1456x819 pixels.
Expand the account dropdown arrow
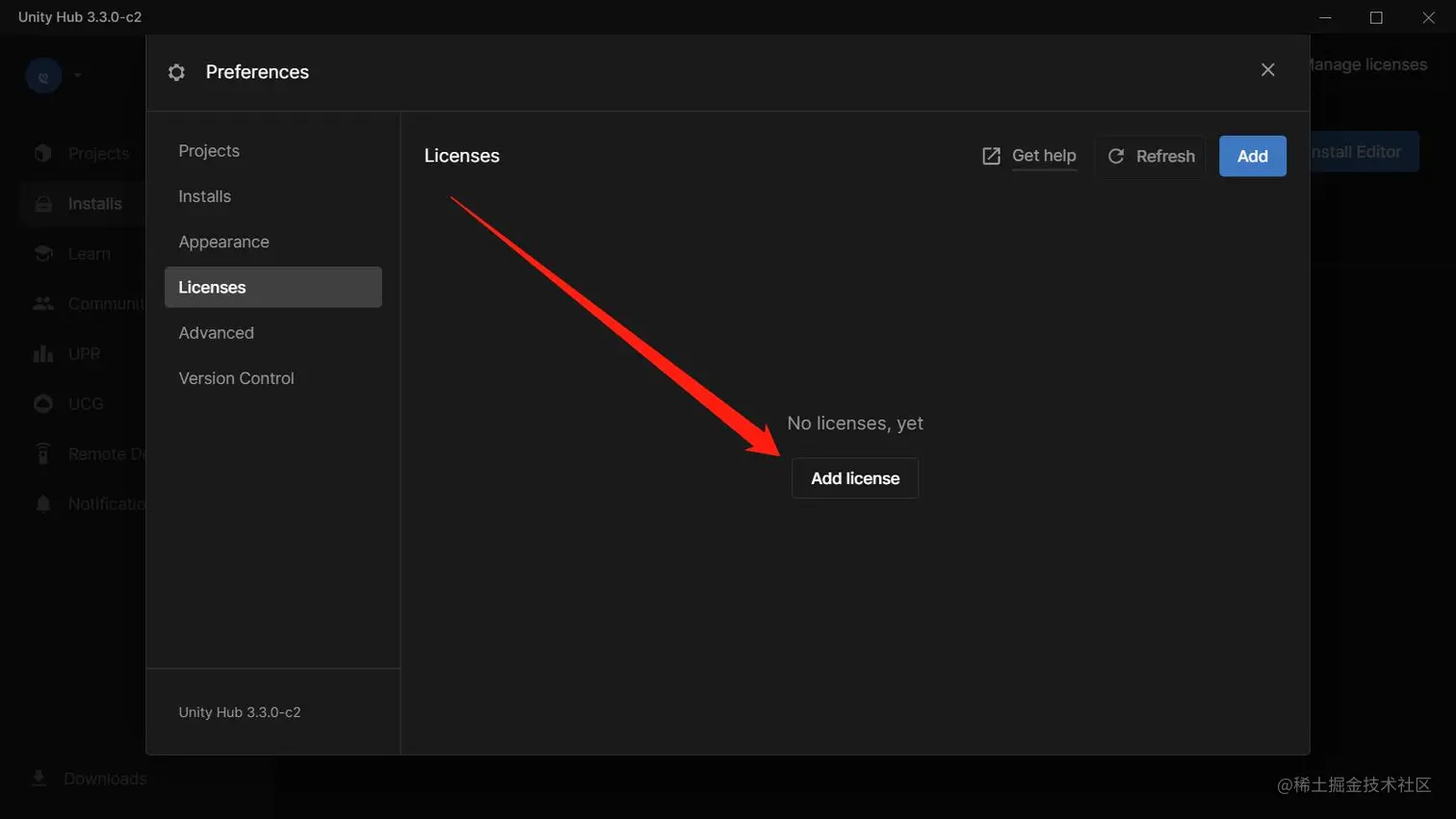coord(77,75)
